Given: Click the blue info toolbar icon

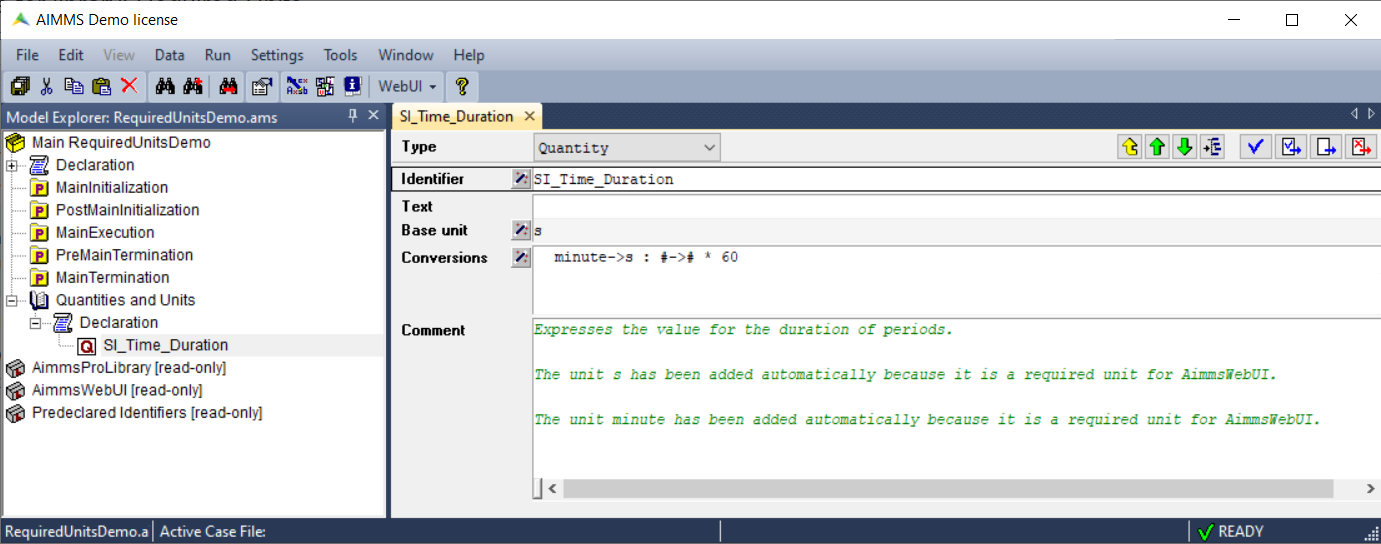Looking at the screenshot, I should click(x=352, y=86).
